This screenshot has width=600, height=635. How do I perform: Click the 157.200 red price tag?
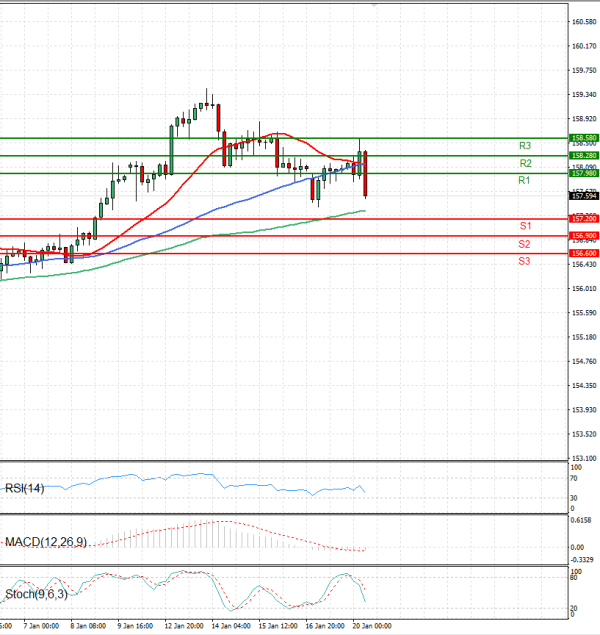(x=583, y=218)
